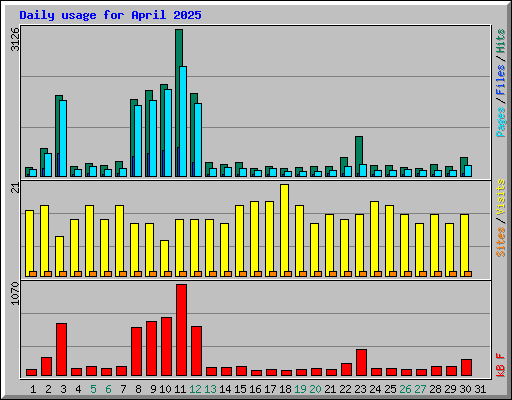
Task: Click day label 30 on the x-axis
Action: click(465, 389)
